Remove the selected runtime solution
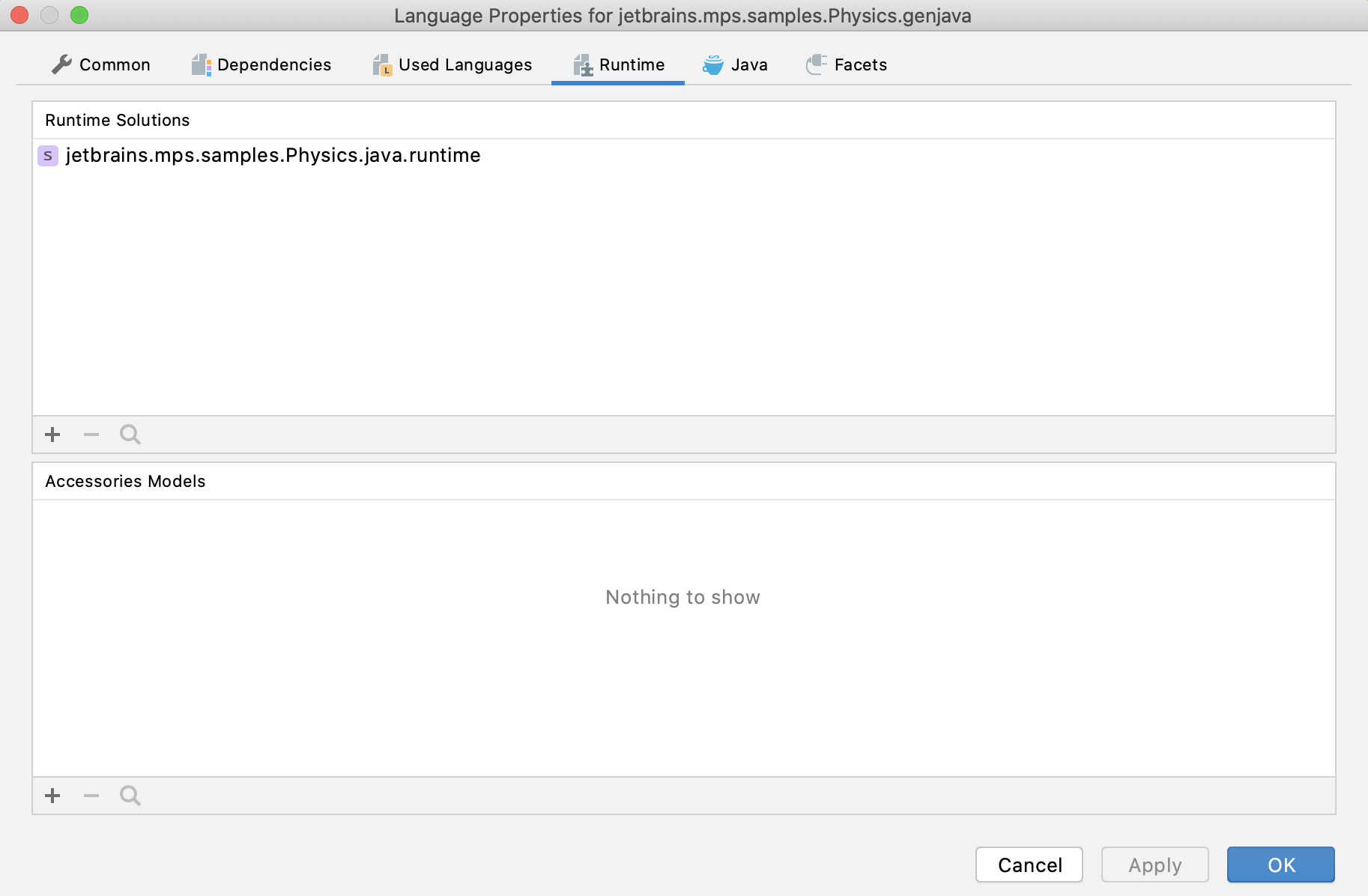1368x896 pixels. click(x=91, y=435)
